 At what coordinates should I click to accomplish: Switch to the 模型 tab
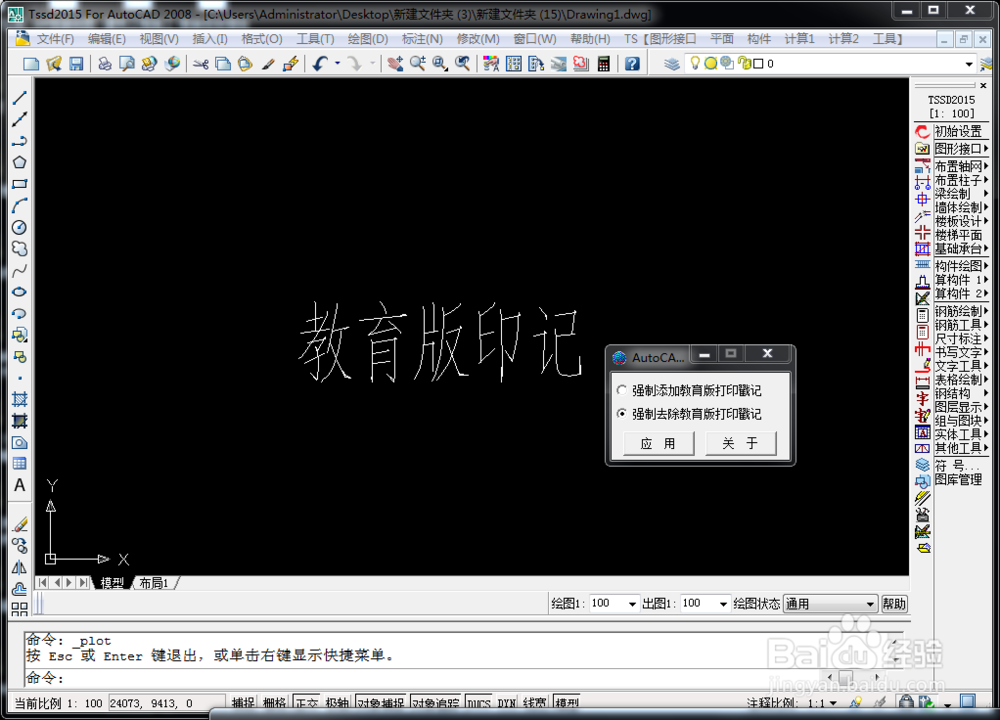pos(112,583)
